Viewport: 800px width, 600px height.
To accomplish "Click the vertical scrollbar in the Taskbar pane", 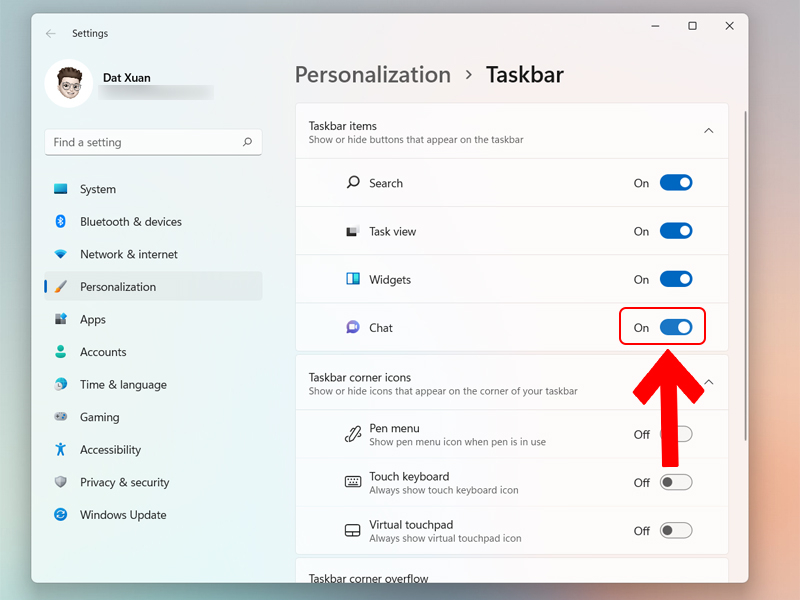I will (x=745, y=276).
